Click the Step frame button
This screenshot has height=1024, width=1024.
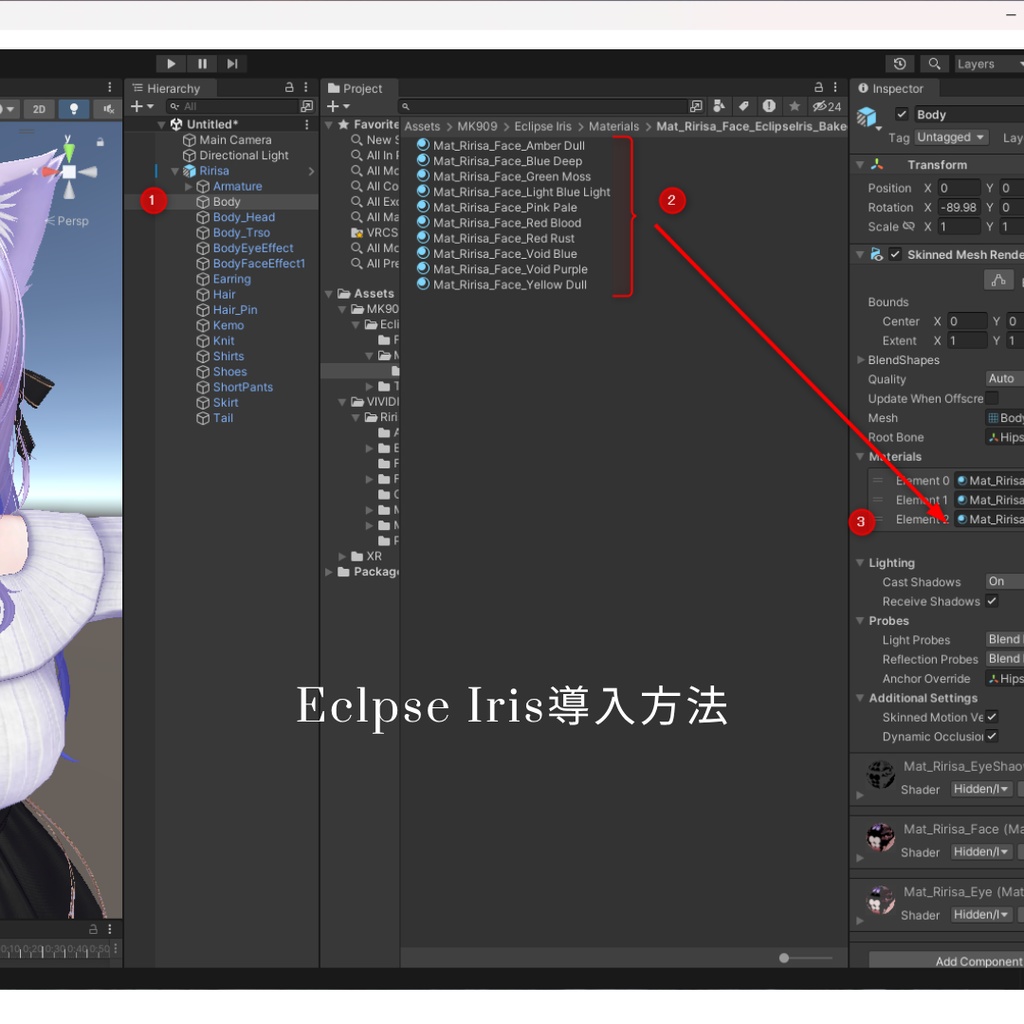232,63
